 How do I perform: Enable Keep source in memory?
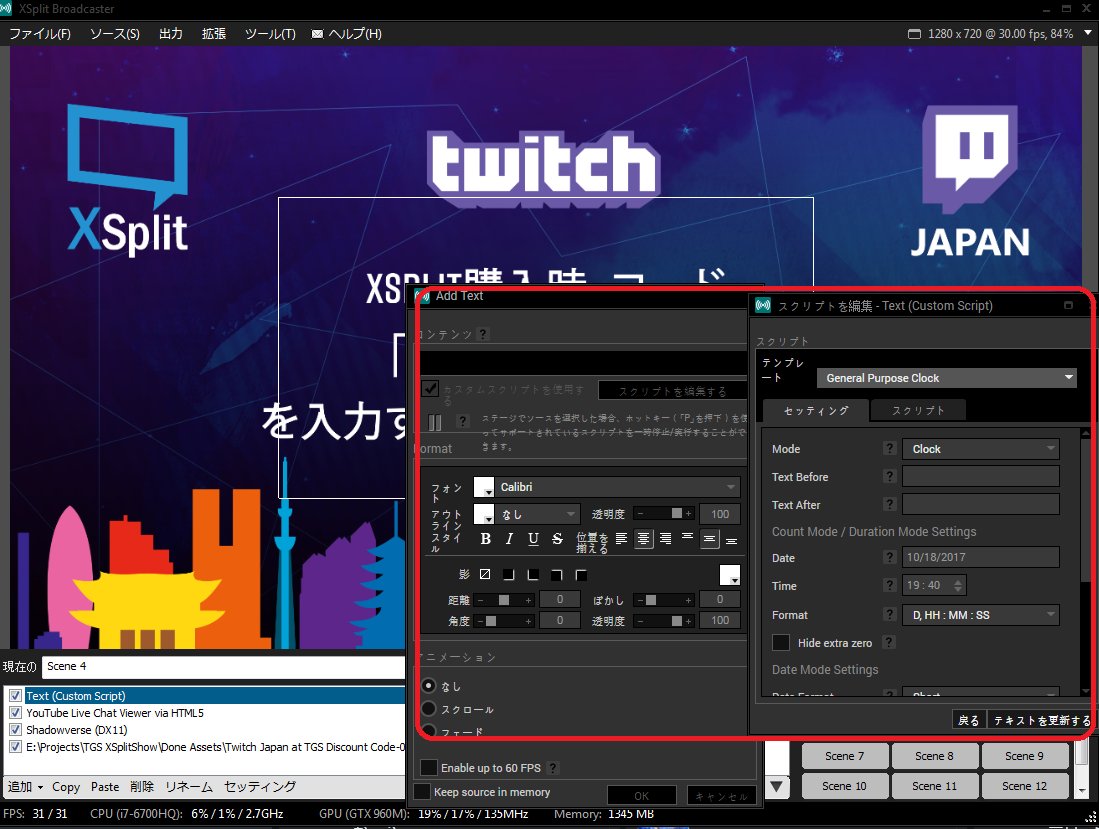pyautogui.click(x=421, y=791)
